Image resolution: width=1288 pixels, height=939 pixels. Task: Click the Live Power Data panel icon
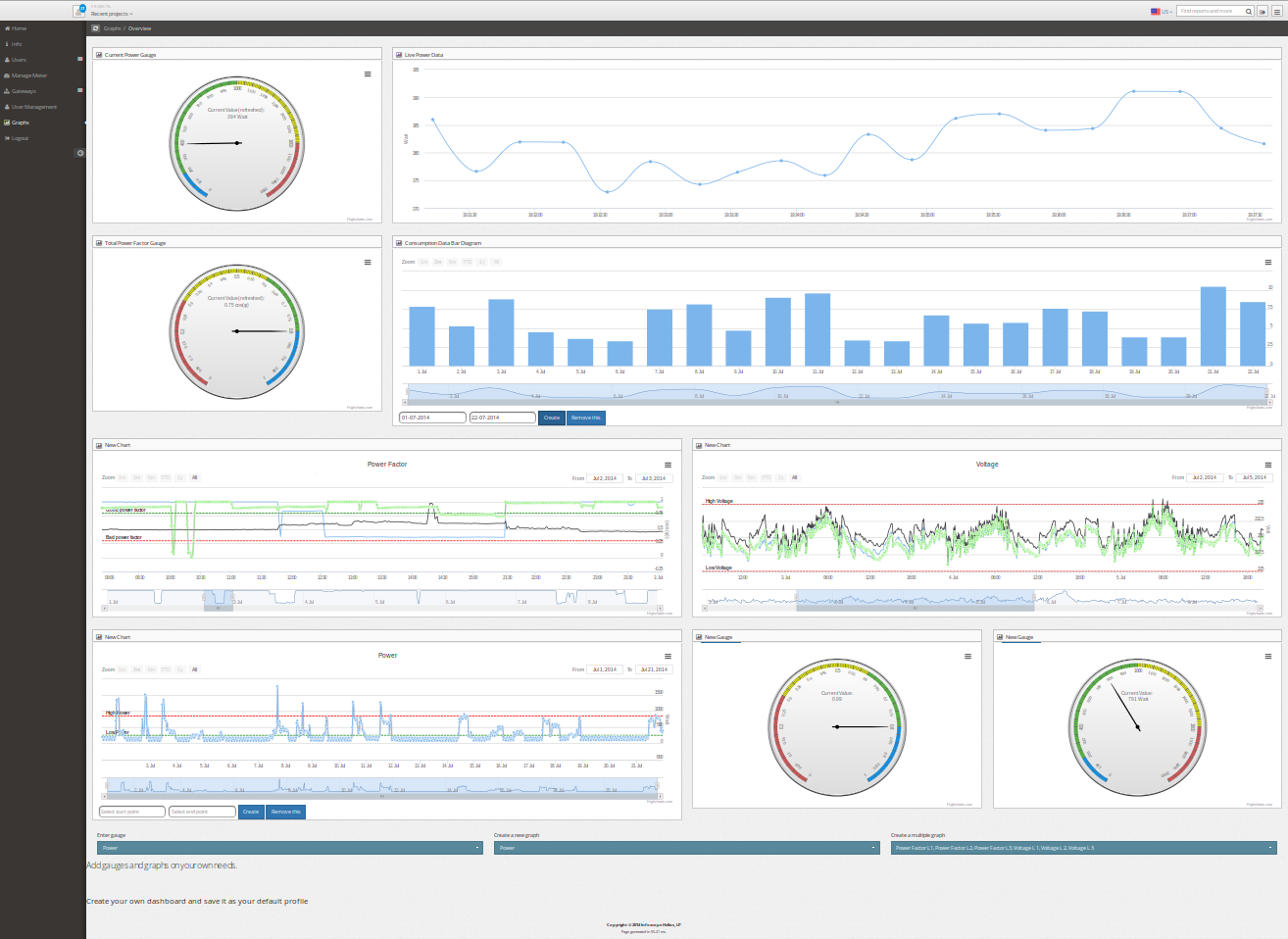pos(399,55)
